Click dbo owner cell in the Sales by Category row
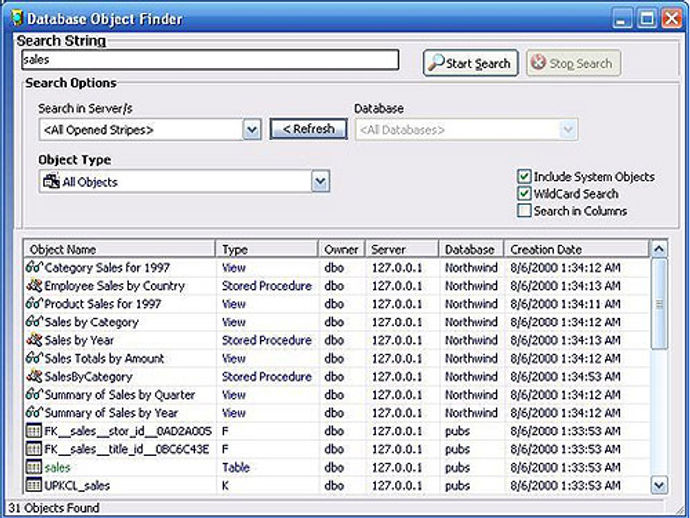 click(x=334, y=322)
